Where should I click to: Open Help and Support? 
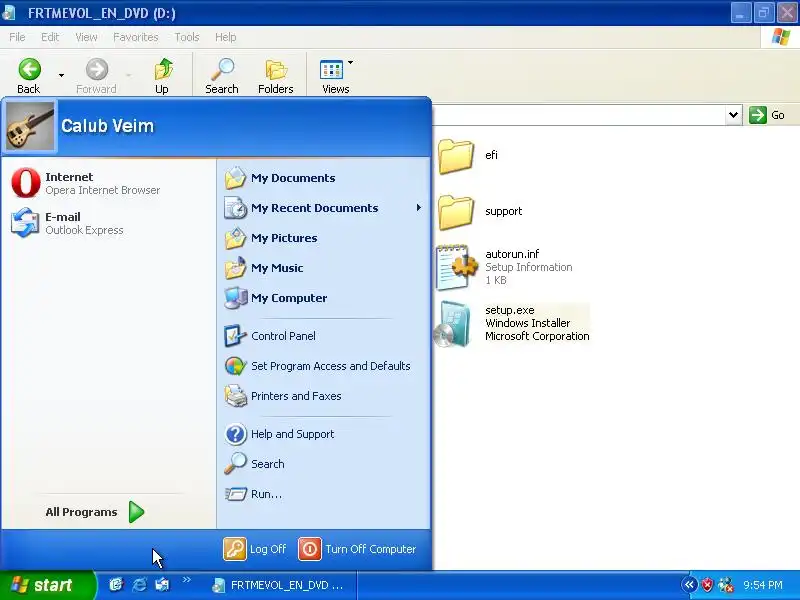[x=323, y=434]
